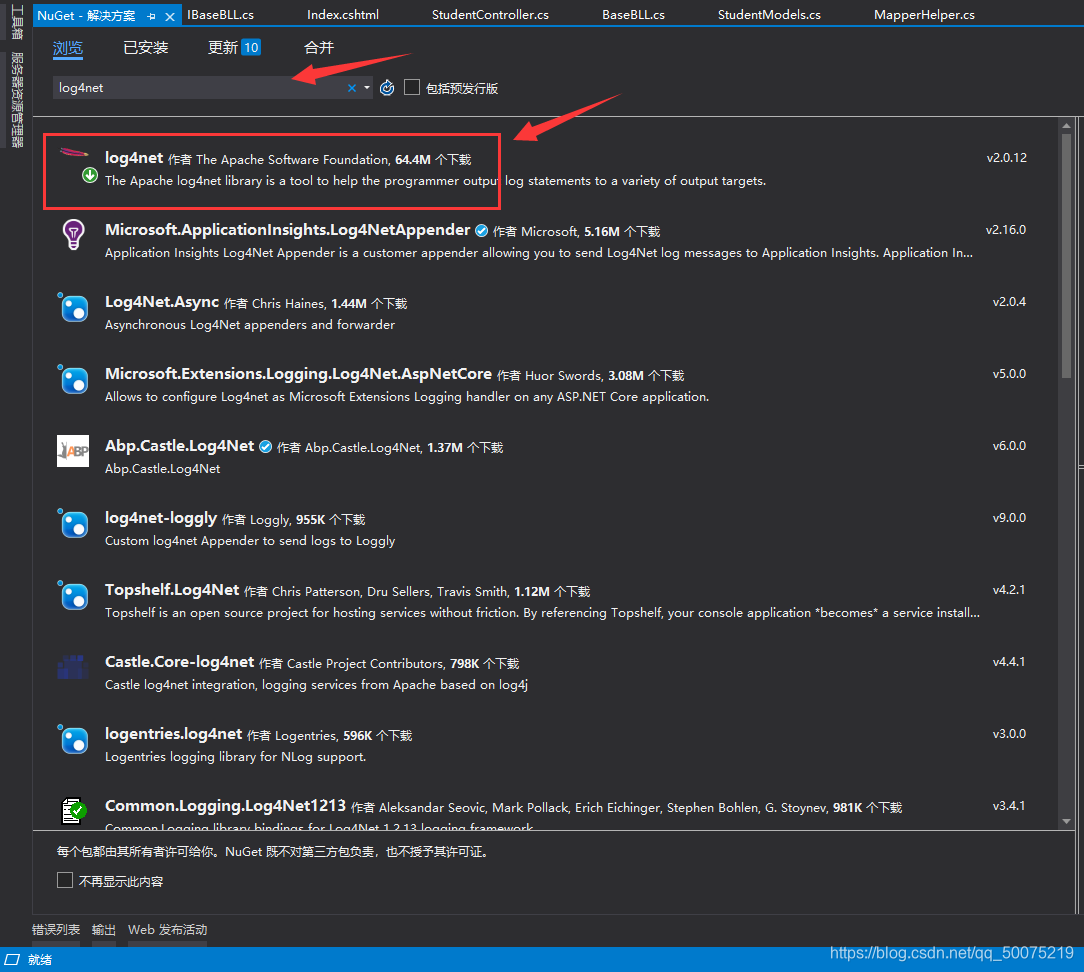Check the 不再显示此内容 checkbox
This screenshot has height=972, width=1084.
click(x=65, y=880)
